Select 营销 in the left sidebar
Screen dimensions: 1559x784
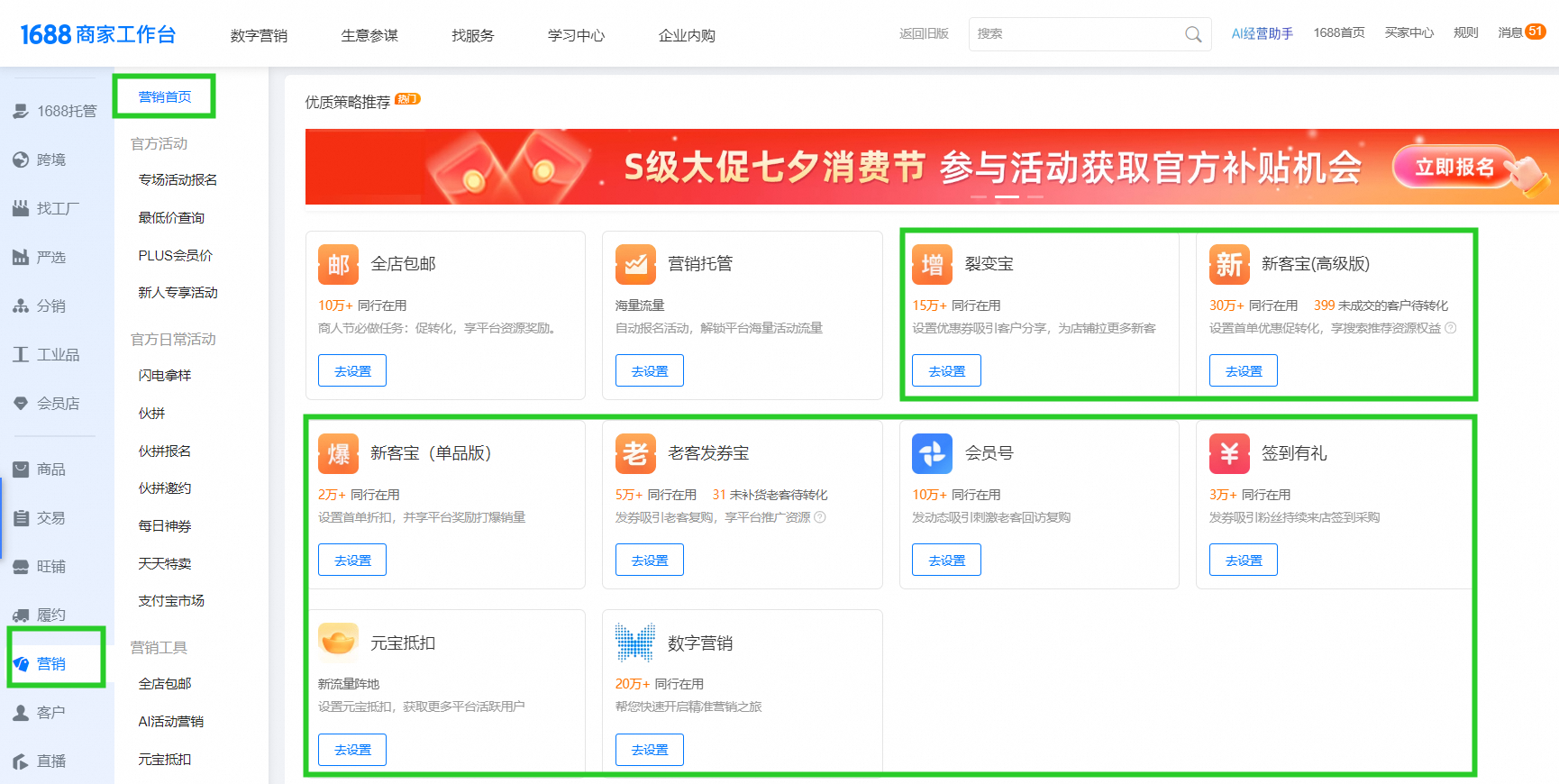50,664
